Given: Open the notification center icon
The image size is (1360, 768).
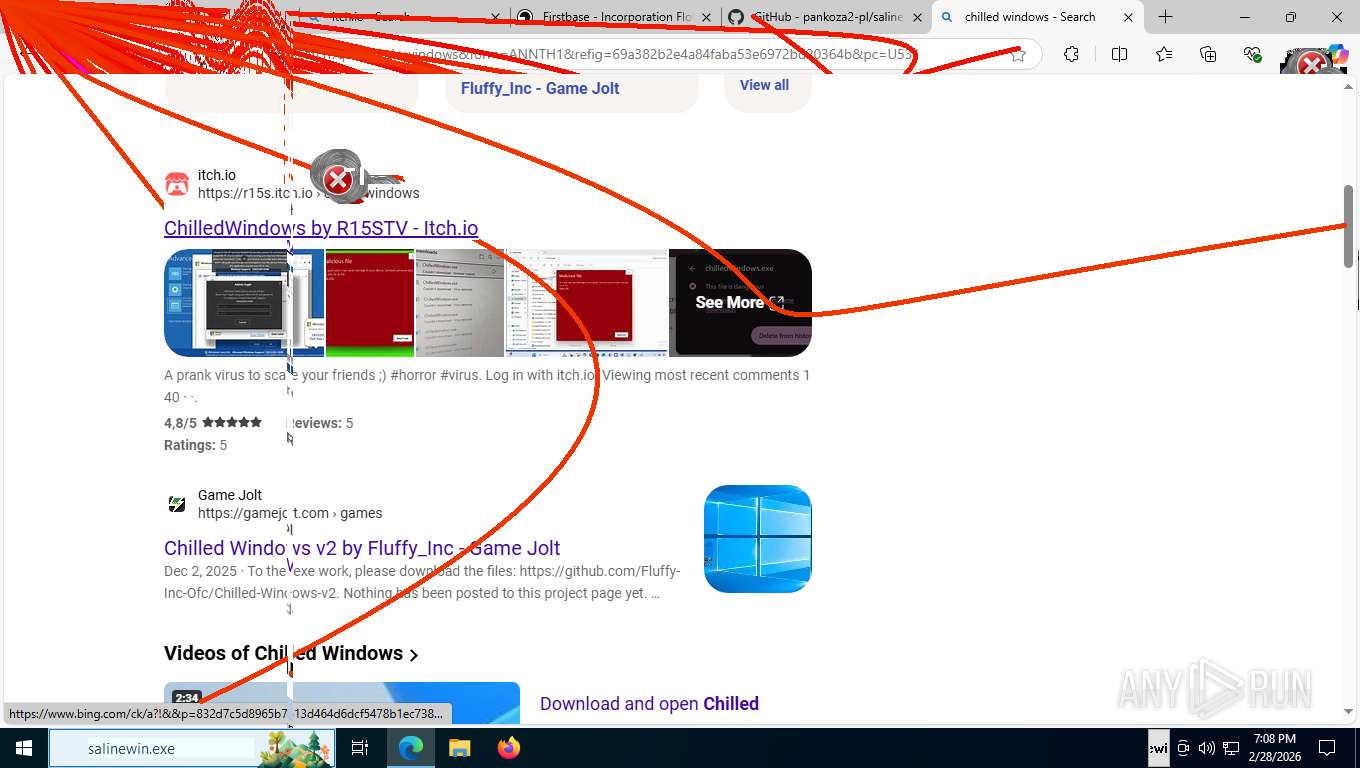Looking at the screenshot, I should (1327, 748).
